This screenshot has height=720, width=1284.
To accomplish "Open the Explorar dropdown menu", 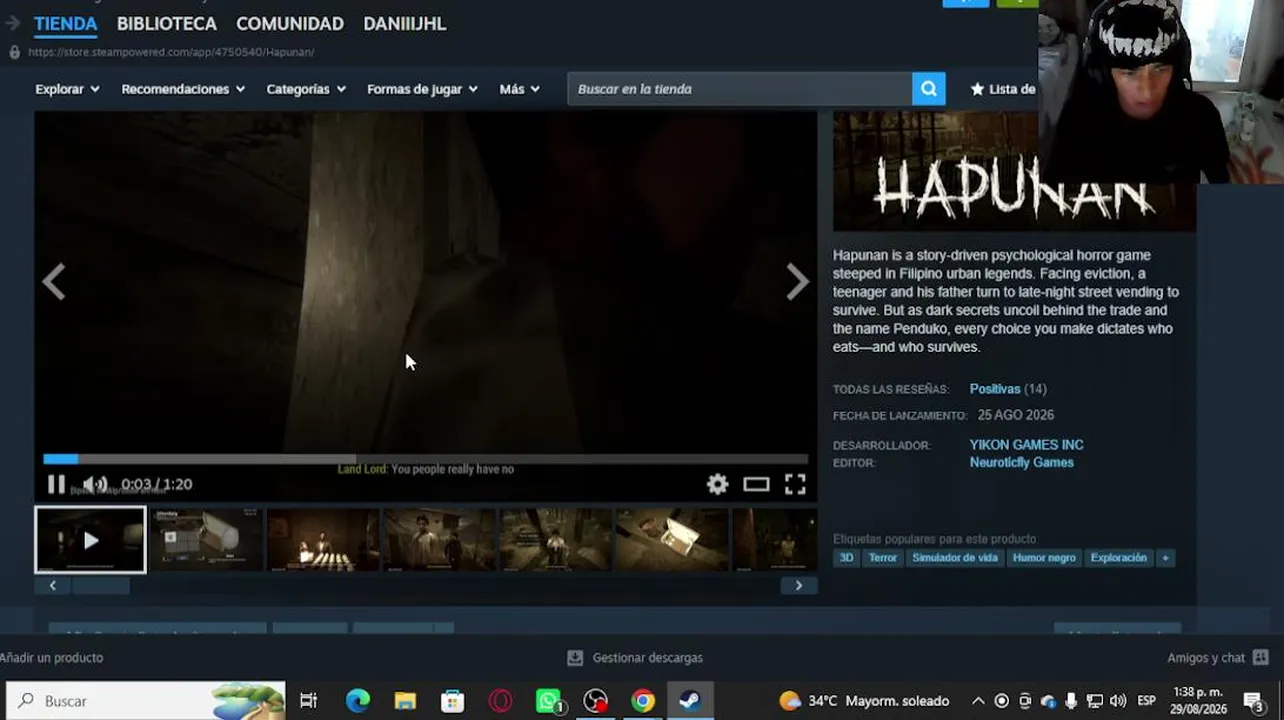I will [67, 89].
